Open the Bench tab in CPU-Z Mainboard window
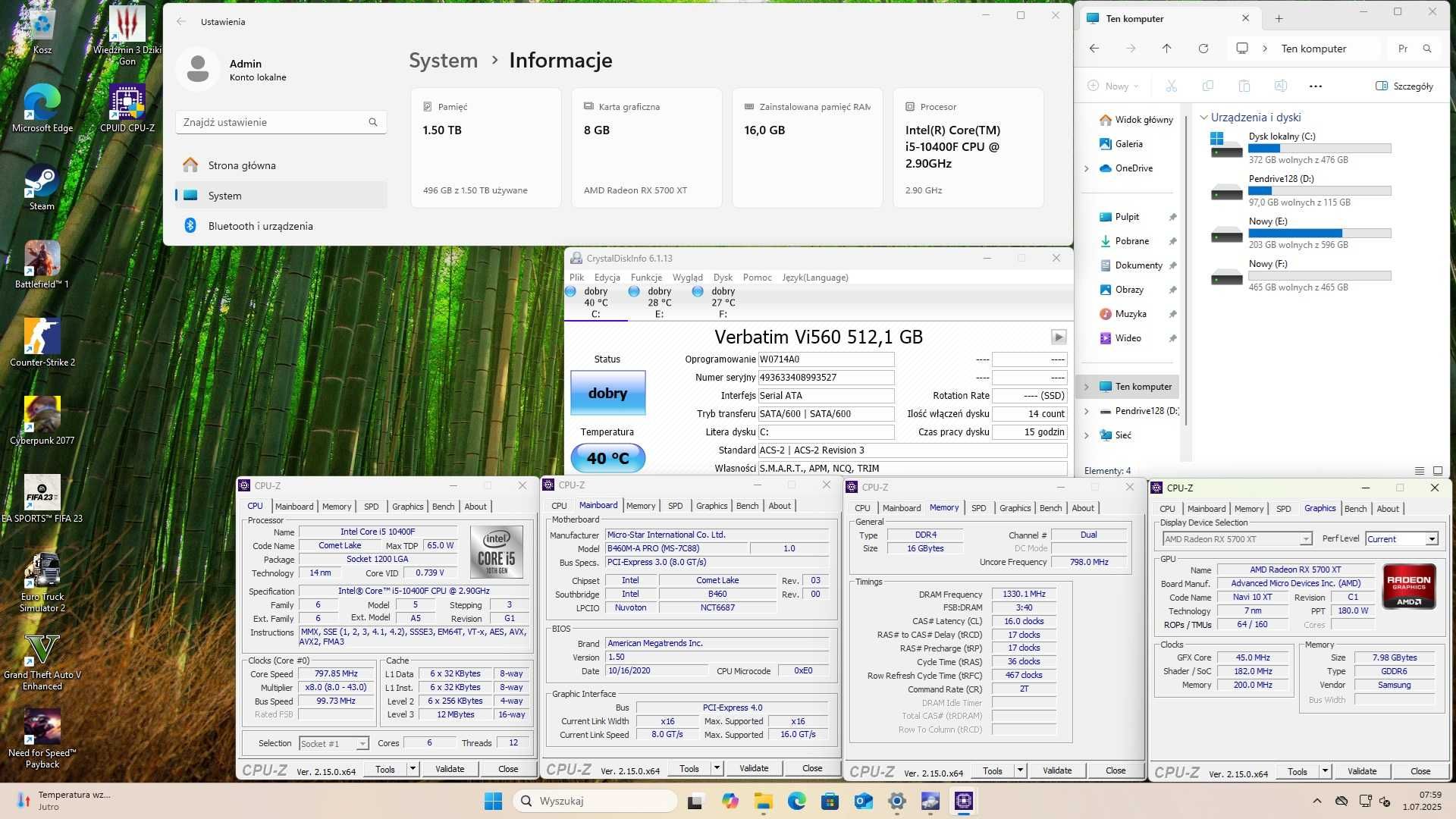The width and height of the screenshot is (1456, 819). coord(747,506)
